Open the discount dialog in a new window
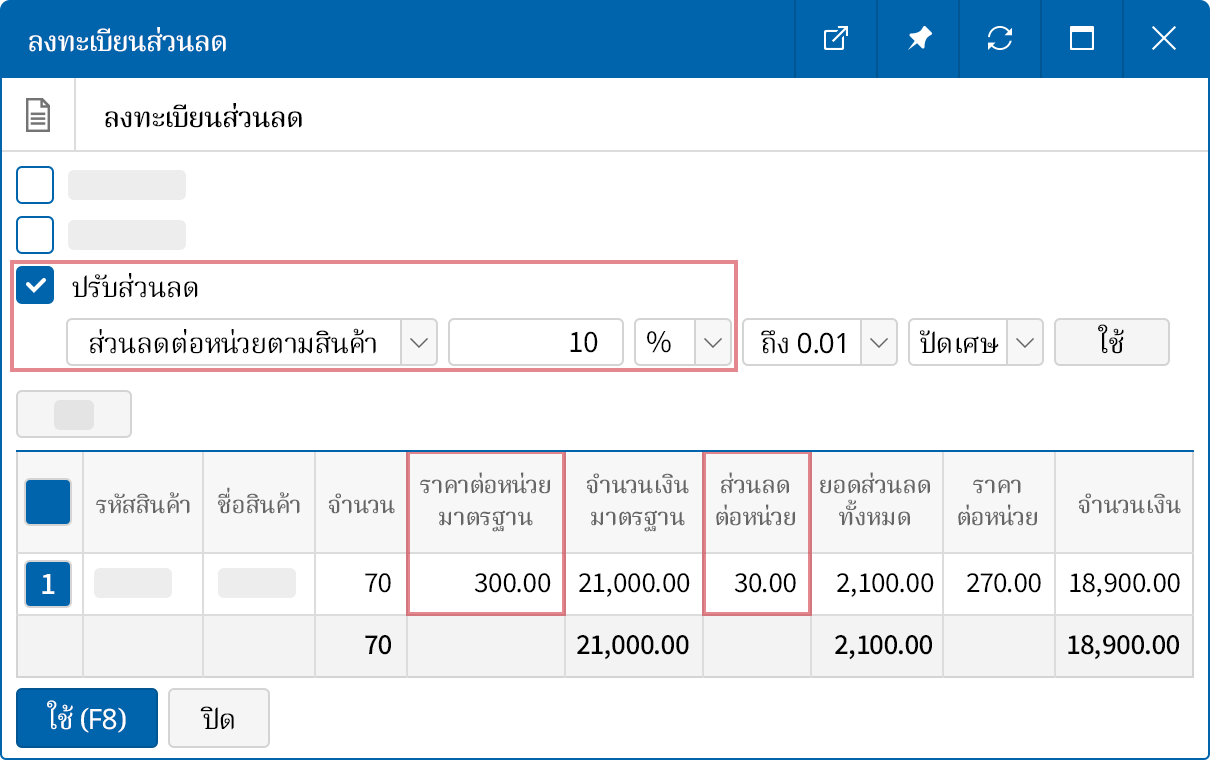 tap(836, 39)
